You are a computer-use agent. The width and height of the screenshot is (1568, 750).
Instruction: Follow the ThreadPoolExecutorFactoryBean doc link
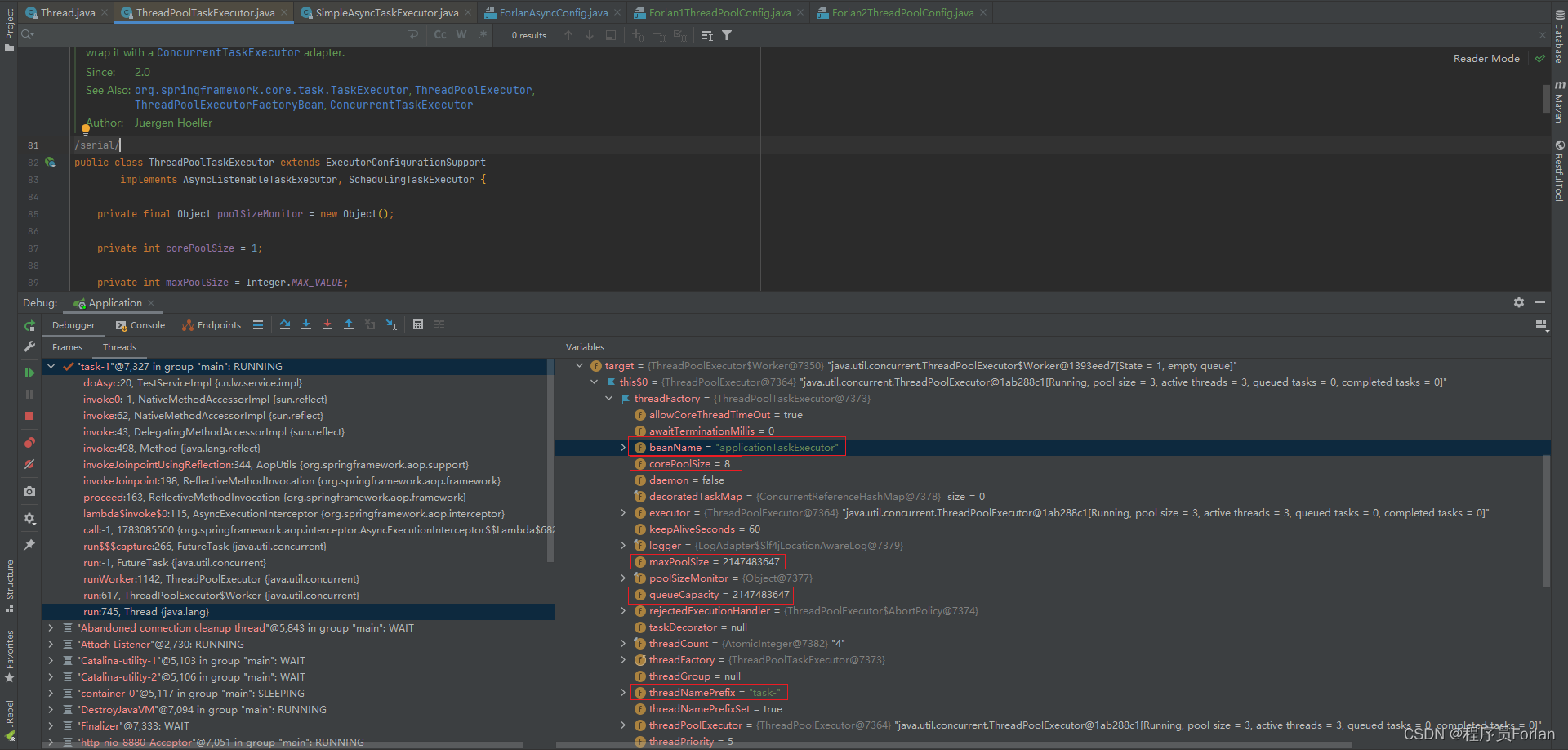click(x=229, y=105)
